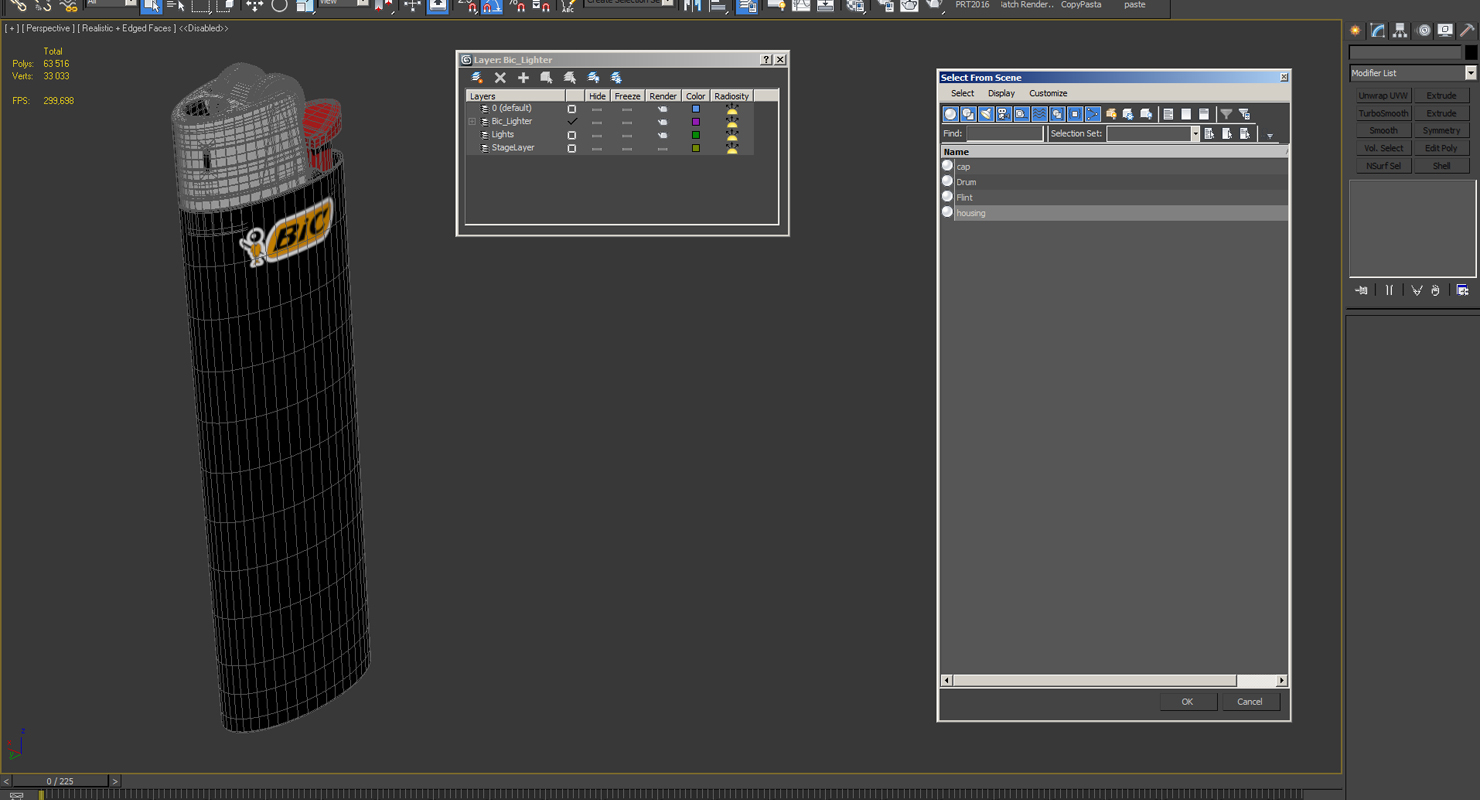Click Select Highlighted Objects icon in Layer dialog
The width and height of the screenshot is (1480, 800).
tap(546, 77)
